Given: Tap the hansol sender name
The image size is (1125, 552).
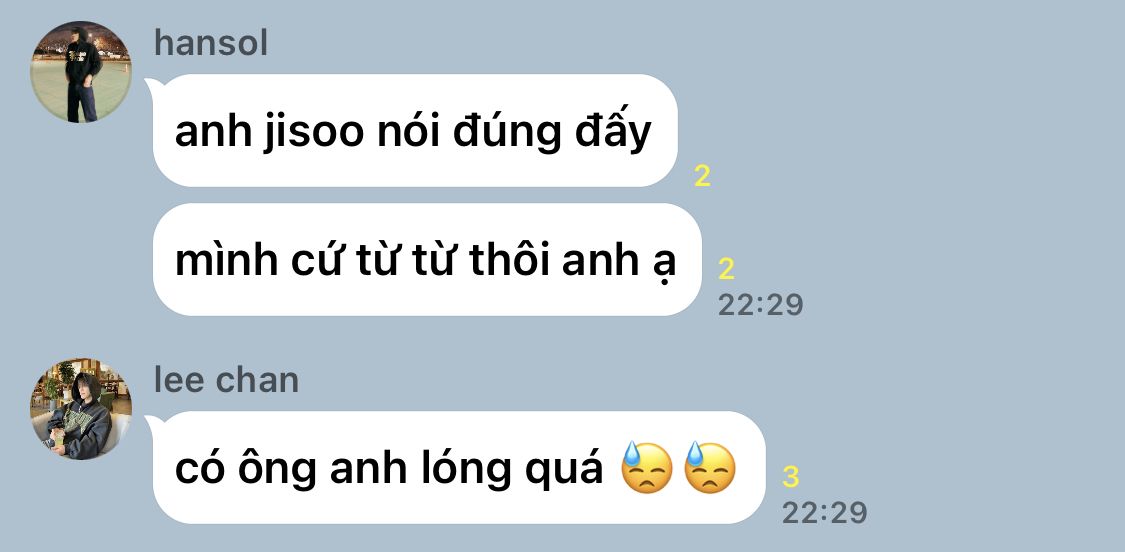Looking at the screenshot, I should pyautogui.click(x=211, y=43).
